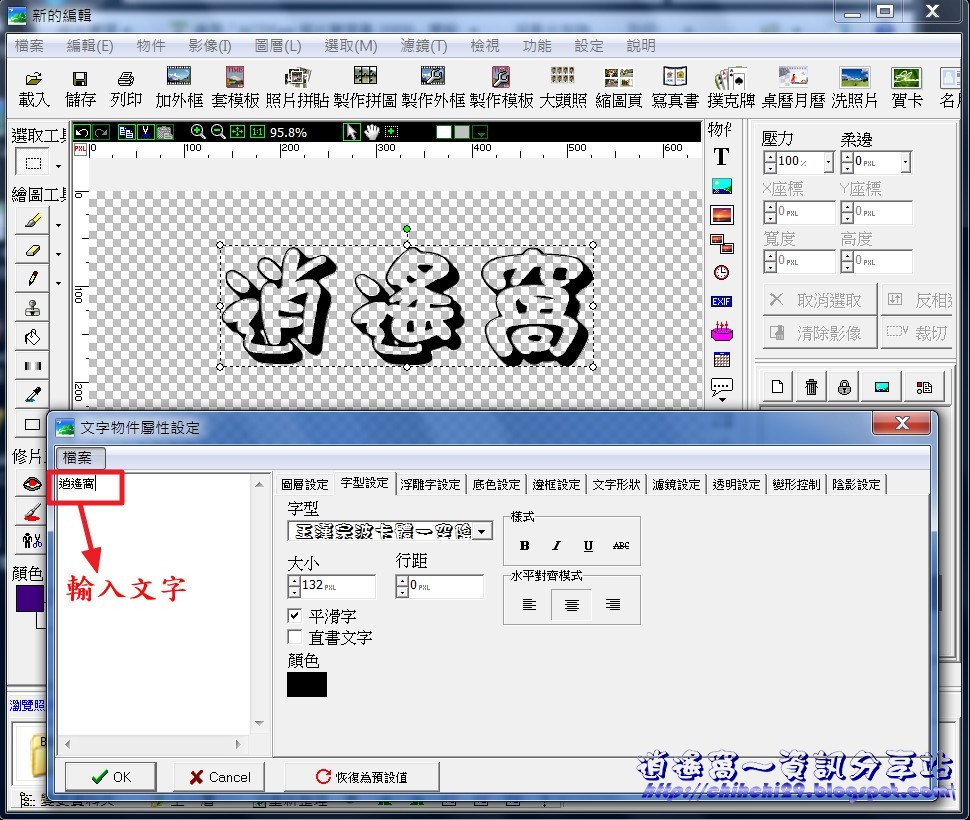Click the white canvas background swatch
Image resolution: width=970 pixels, height=820 pixels.
point(444,132)
